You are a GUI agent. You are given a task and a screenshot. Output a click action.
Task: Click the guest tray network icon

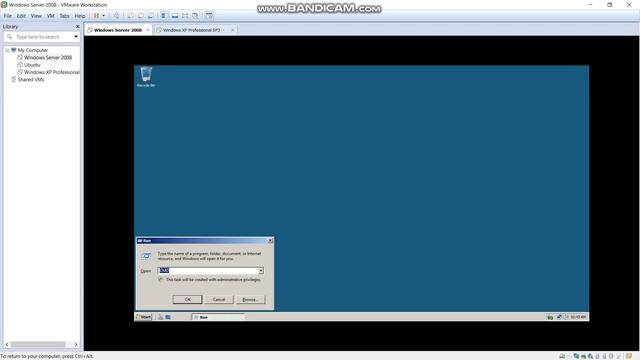(559, 317)
